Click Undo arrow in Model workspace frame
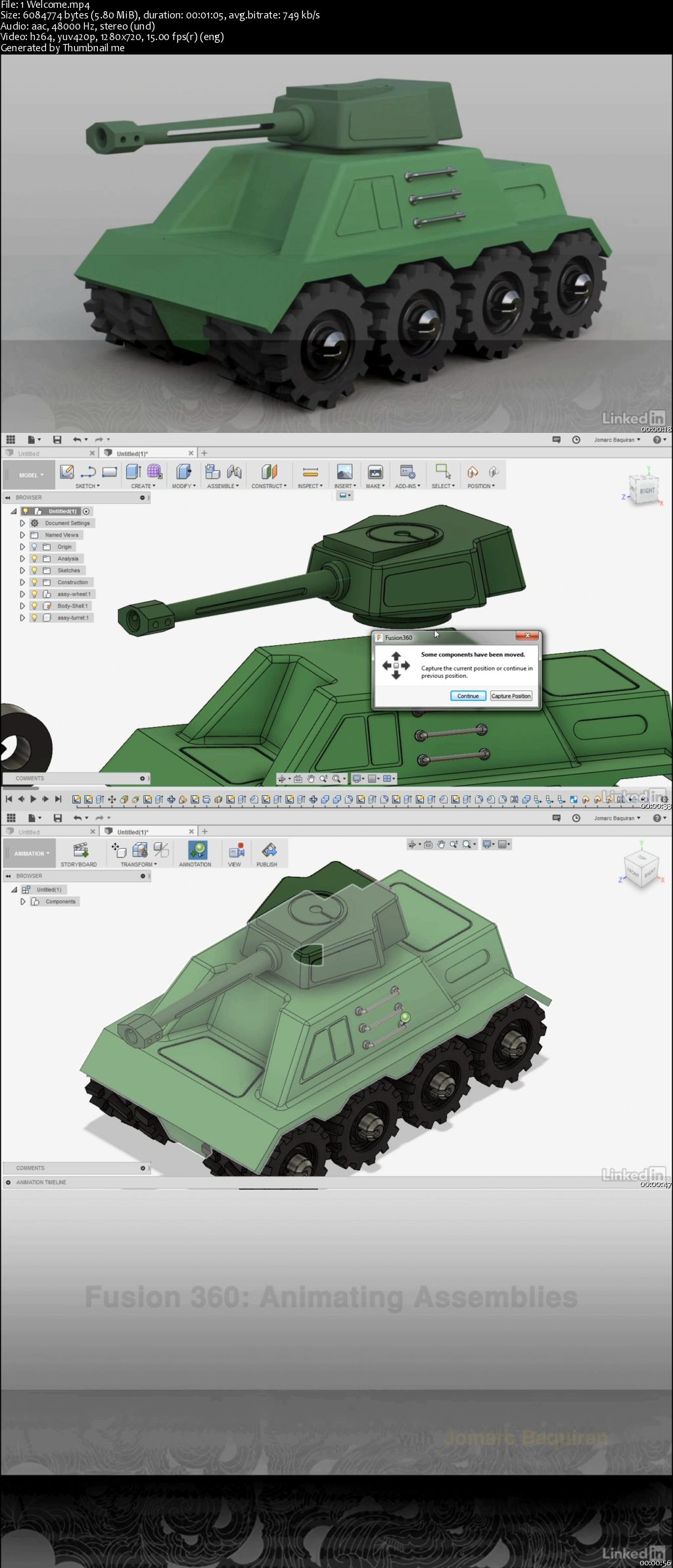The height and width of the screenshot is (1568, 673). tap(77, 439)
